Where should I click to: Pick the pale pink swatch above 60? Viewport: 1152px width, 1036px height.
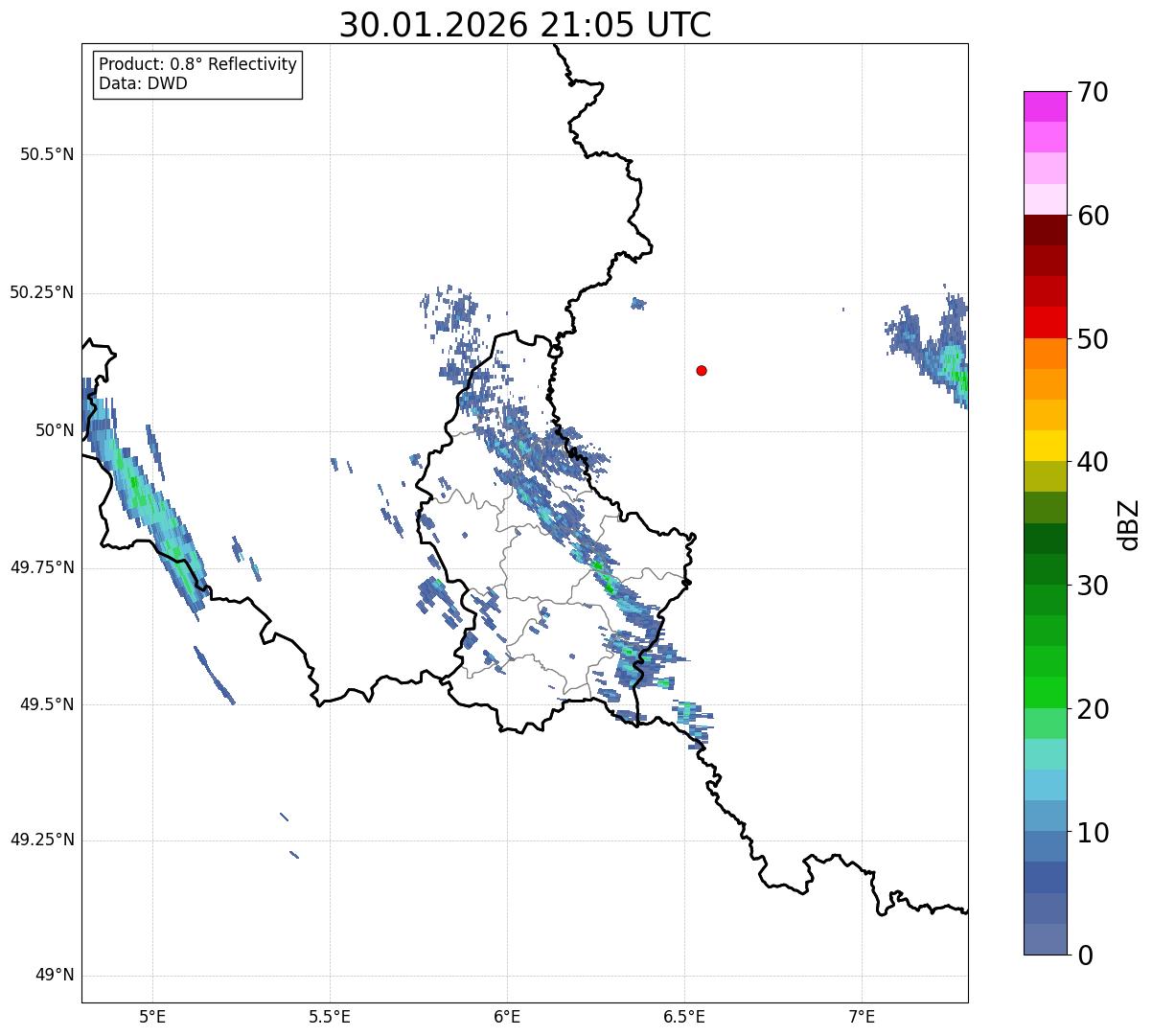coord(1045,199)
